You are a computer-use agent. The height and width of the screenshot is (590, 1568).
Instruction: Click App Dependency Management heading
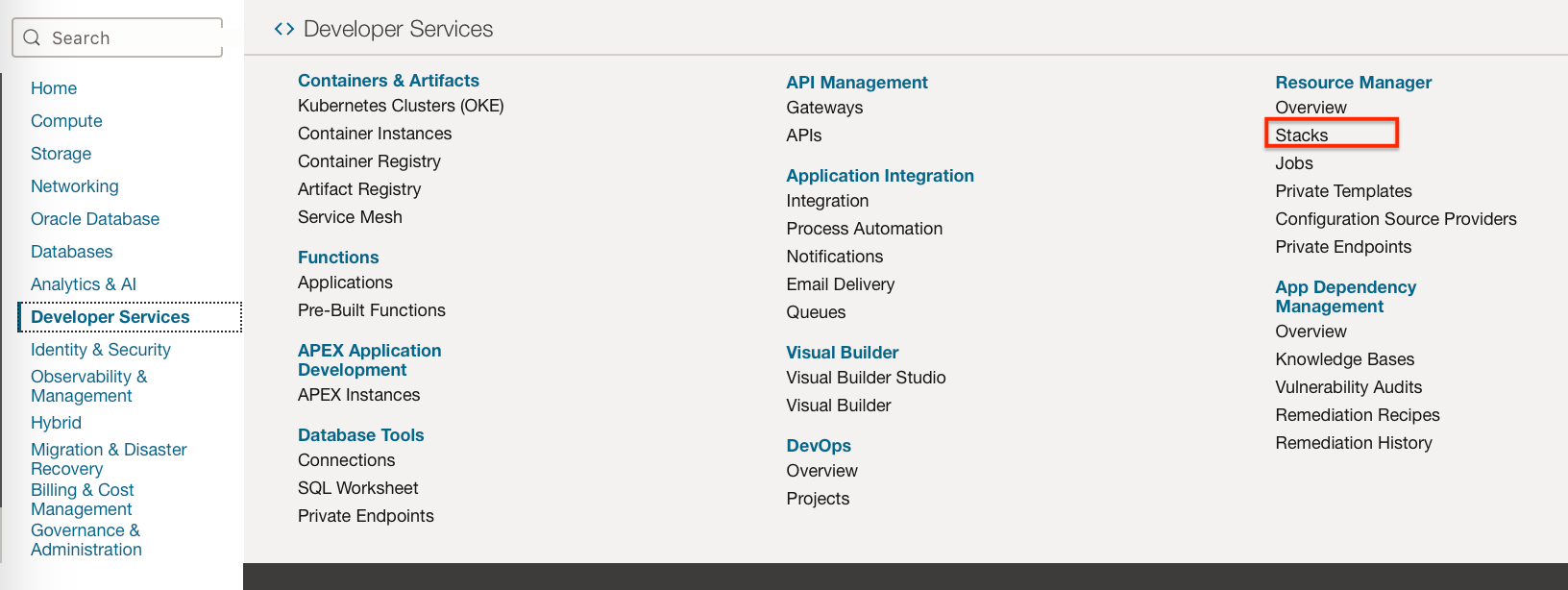1345,297
